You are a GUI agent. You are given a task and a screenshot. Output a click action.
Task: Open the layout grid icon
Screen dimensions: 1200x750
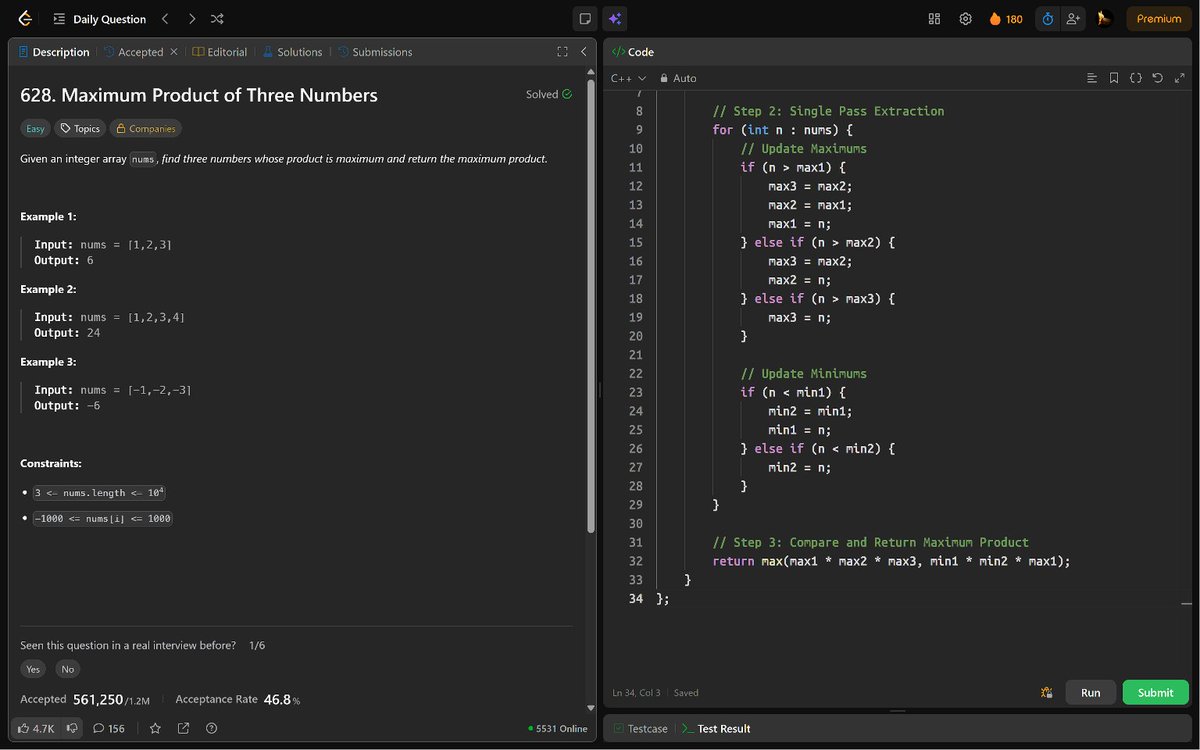point(934,19)
